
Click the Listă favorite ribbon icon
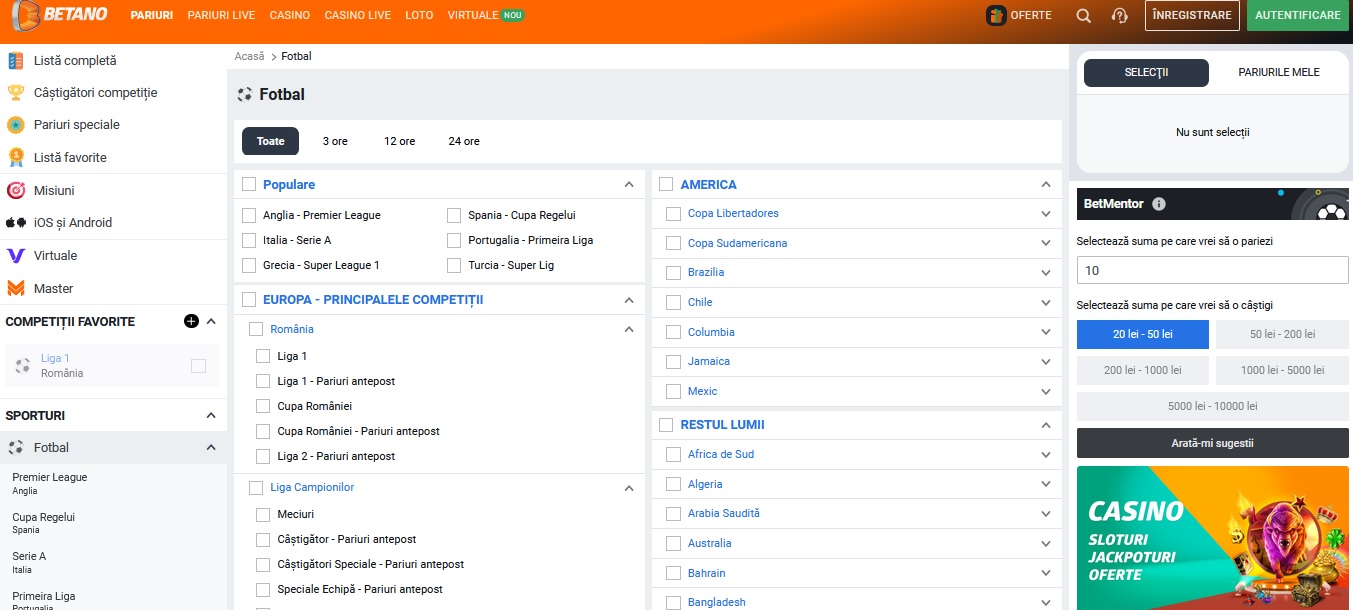tap(15, 157)
